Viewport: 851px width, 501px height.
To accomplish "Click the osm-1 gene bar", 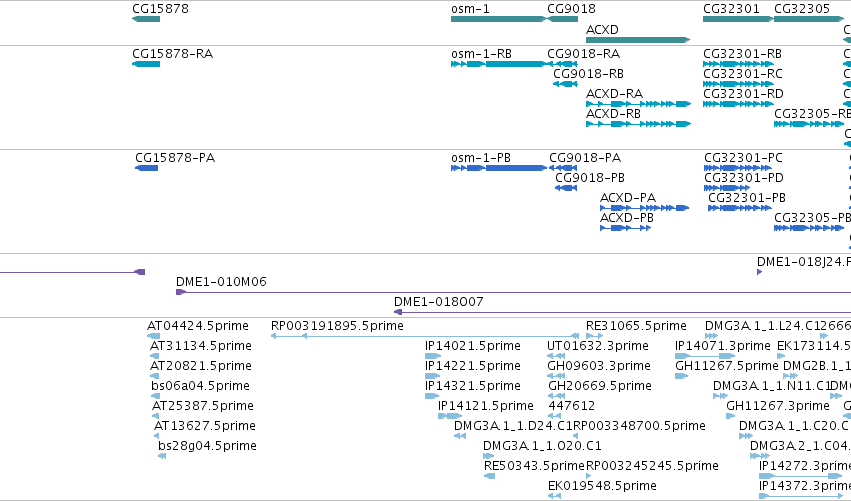I will click(x=499, y=19).
